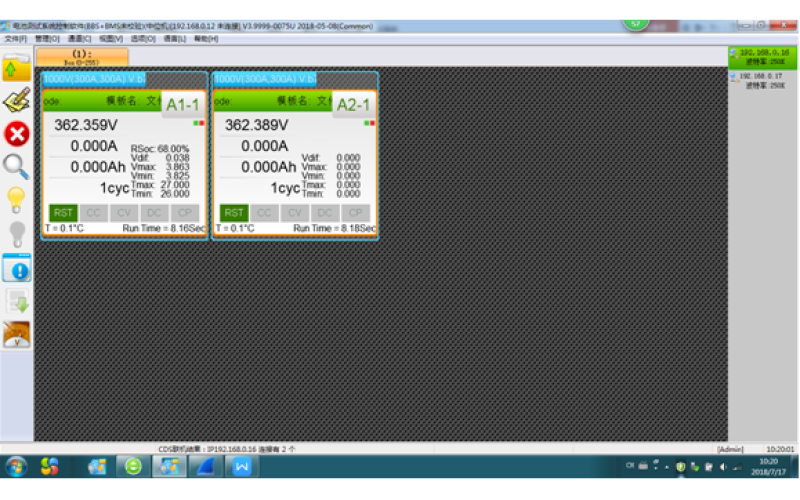Click DC button on channel A1-1
This screenshot has width=800, height=500.
tap(154, 213)
